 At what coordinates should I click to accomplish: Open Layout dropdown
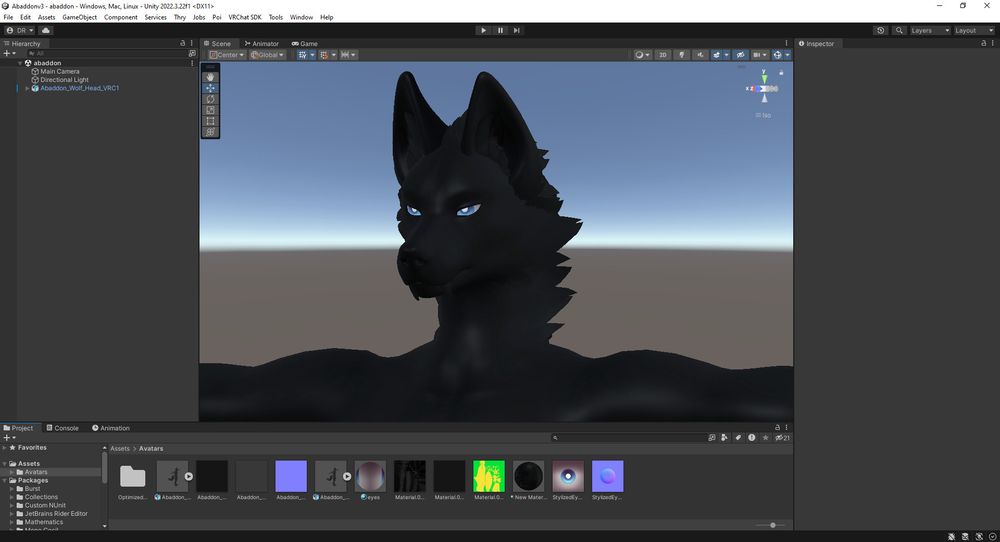974,30
